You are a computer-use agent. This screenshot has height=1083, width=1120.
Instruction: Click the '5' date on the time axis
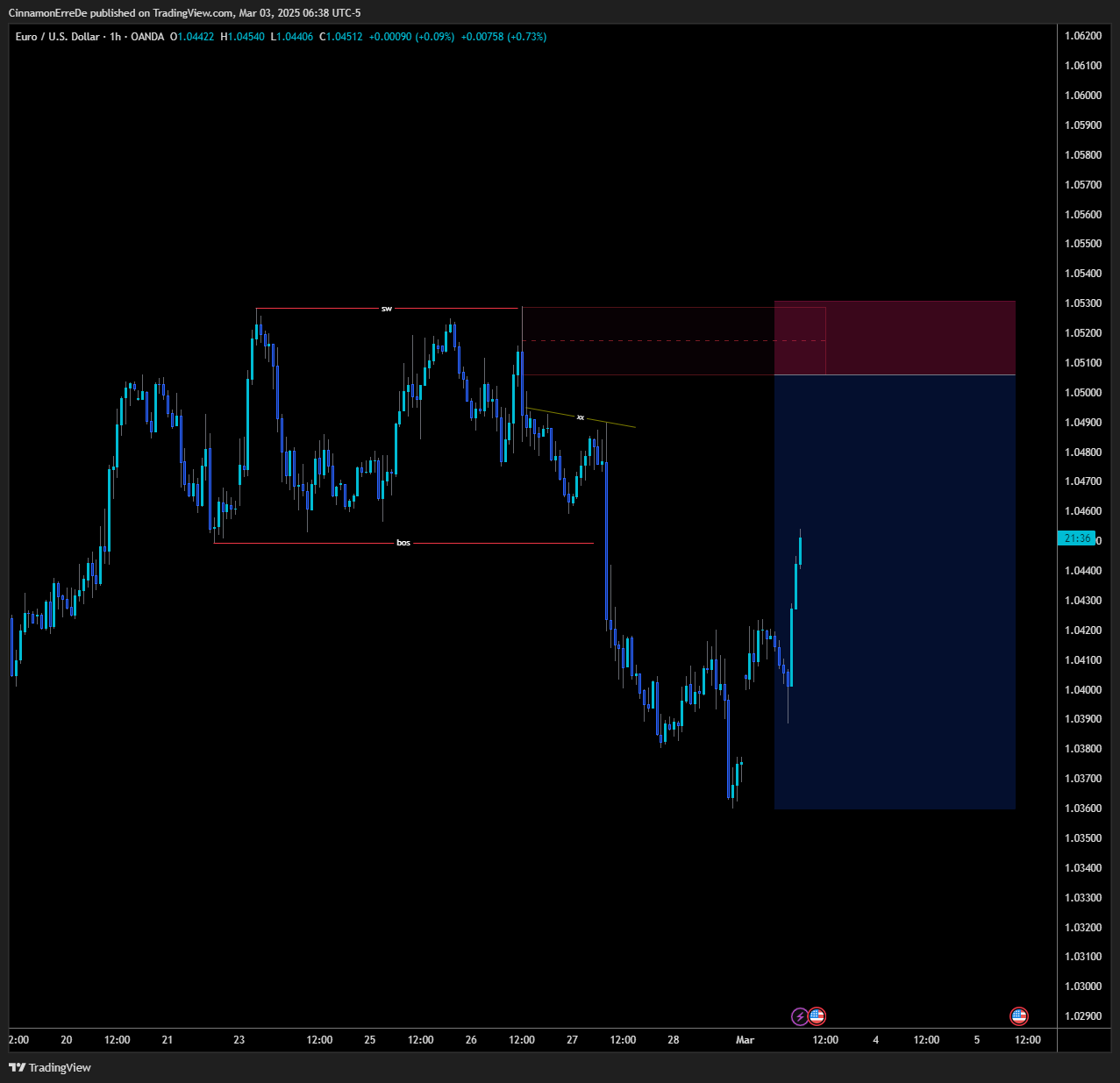point(977,1040)
